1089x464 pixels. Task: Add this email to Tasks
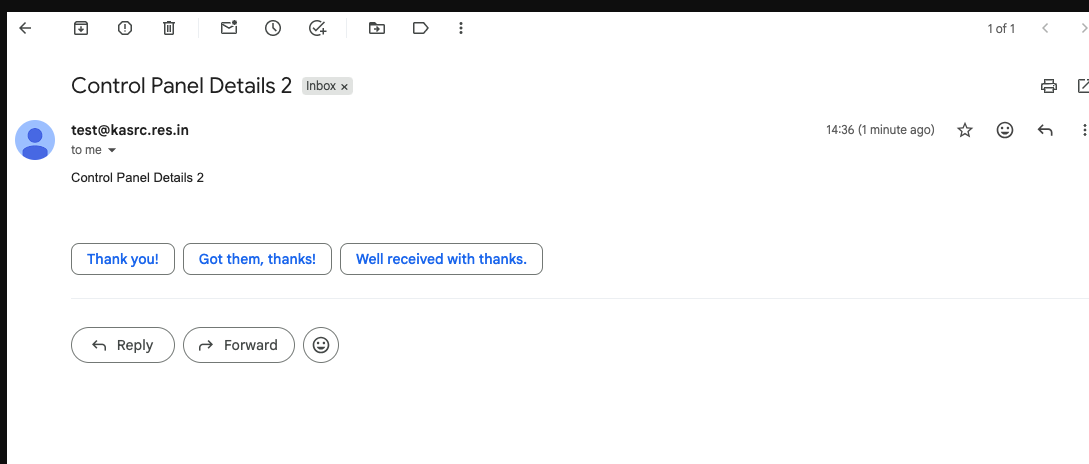pos(317,28)
